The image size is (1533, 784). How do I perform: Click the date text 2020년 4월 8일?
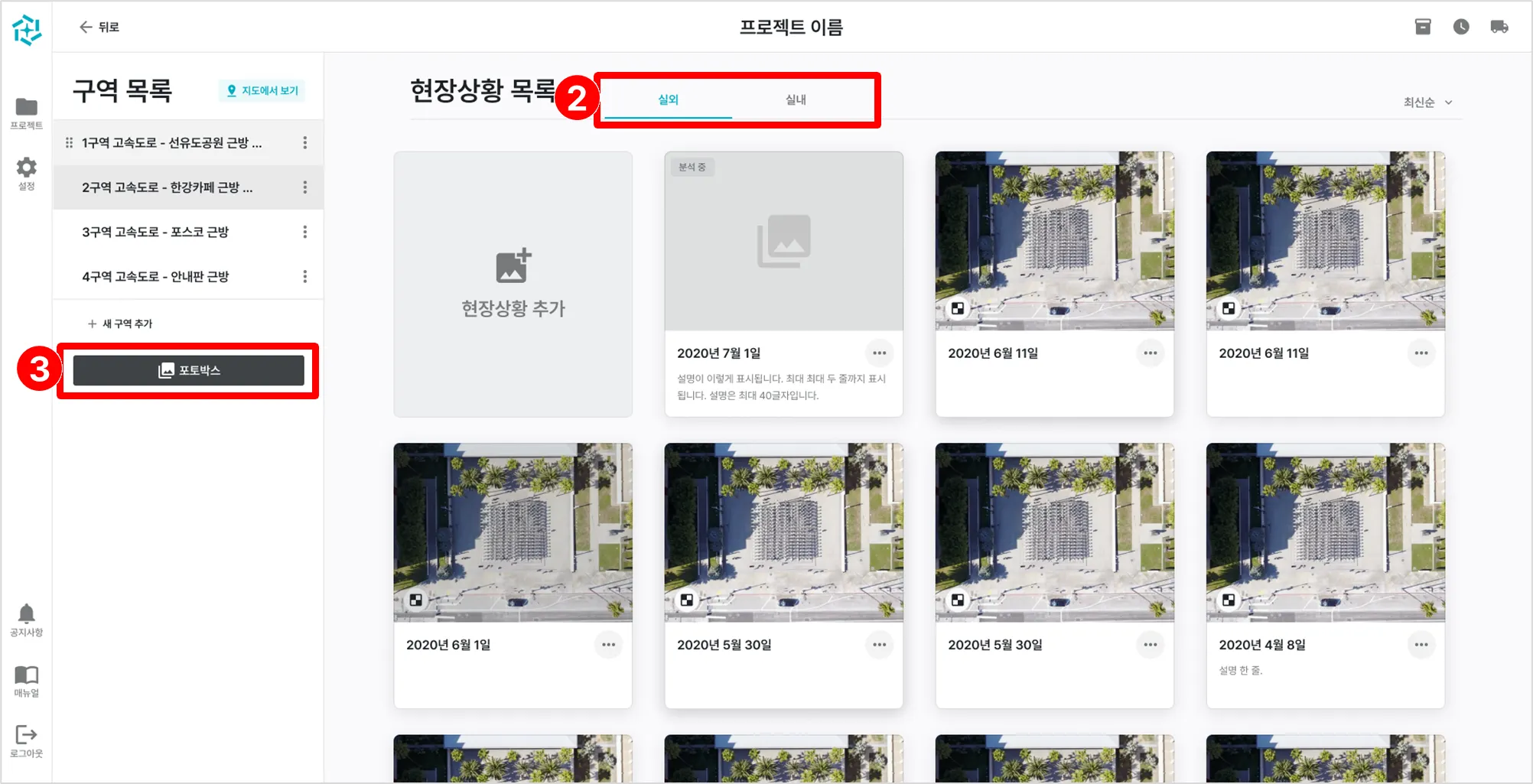(x=1262, y=645)
